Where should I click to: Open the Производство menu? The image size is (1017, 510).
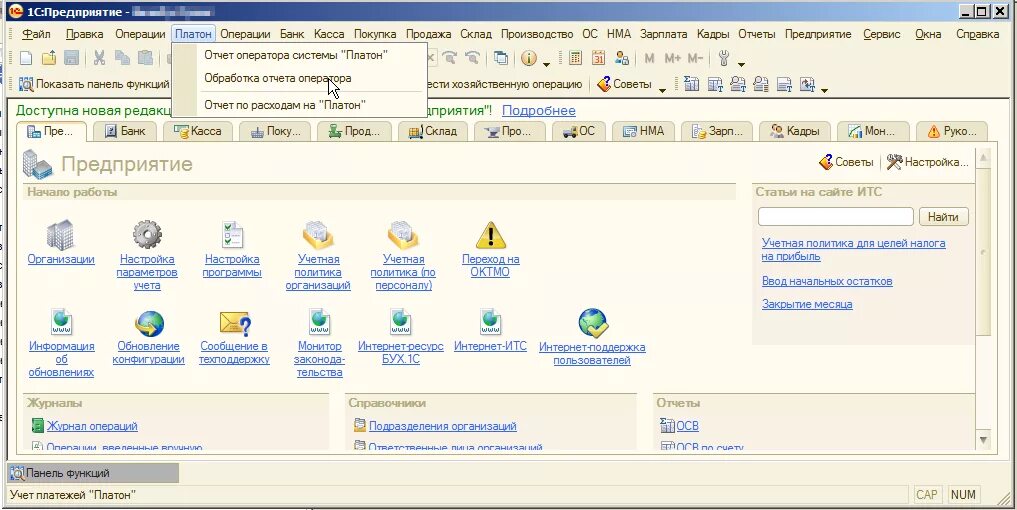(x=537, y=34)
